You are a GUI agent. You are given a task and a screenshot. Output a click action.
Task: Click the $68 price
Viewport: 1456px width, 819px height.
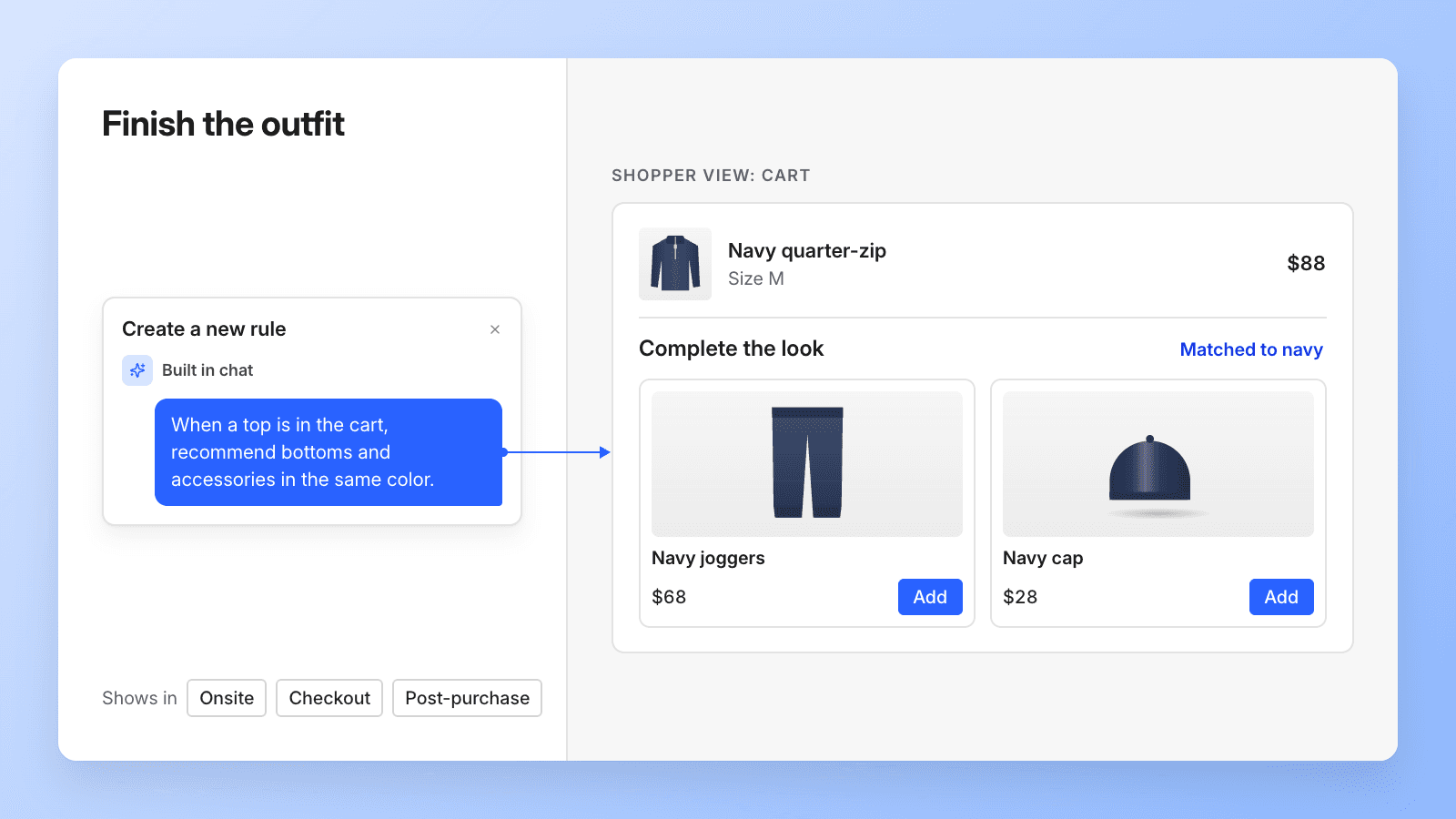[x=669, y=597]
